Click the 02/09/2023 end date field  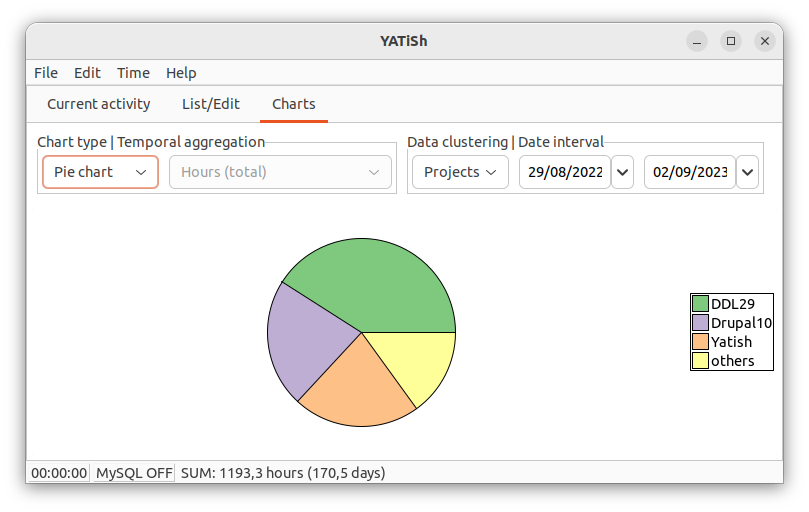[x=690, y=172]
